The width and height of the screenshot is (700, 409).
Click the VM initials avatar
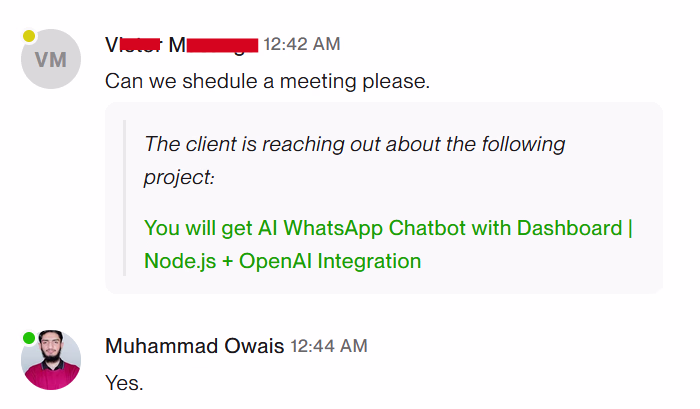pyautogui.click(x=50, y=60)
